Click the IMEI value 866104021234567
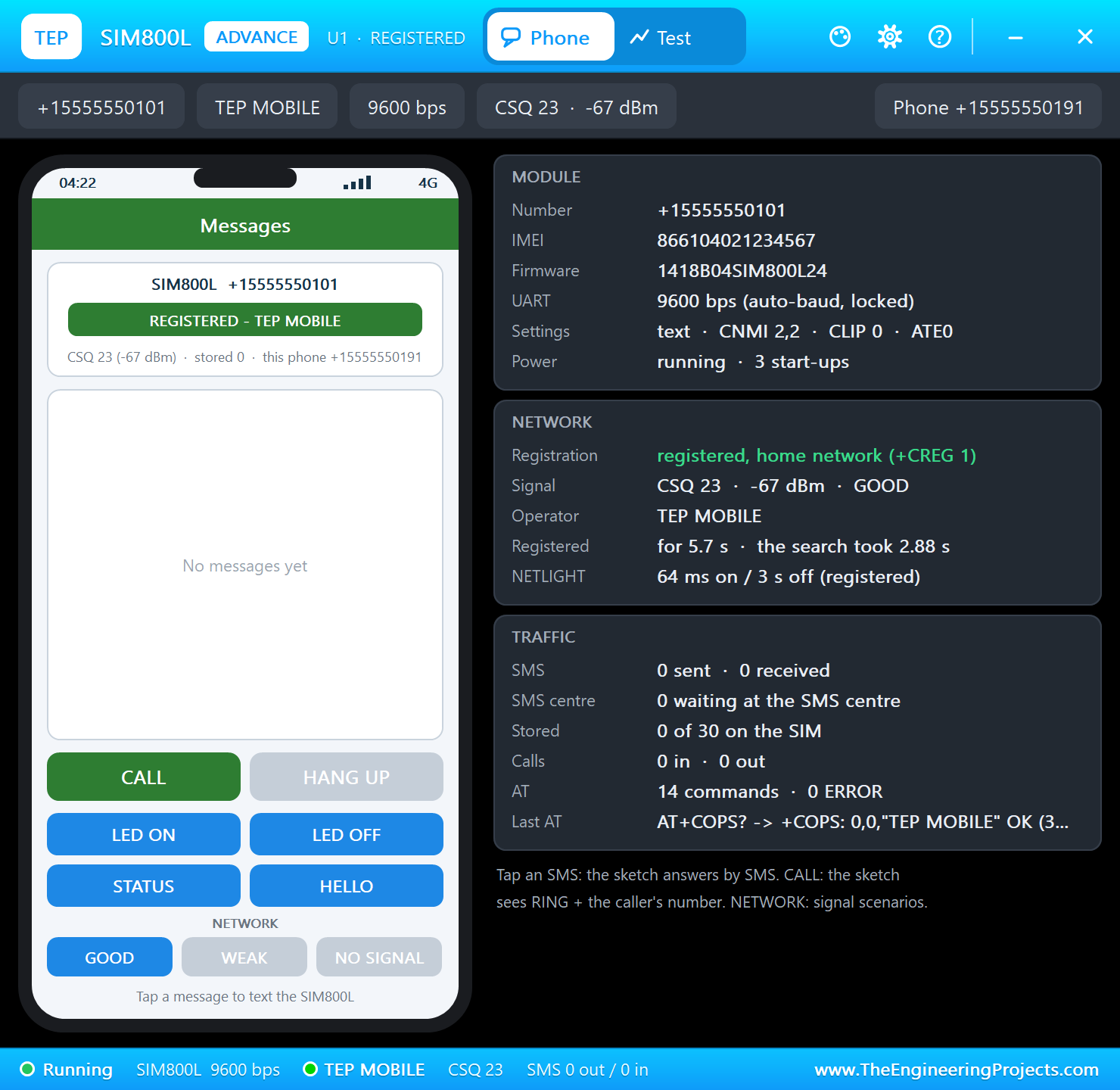This screenshot has width=1120, height=1090. (736, 240)
